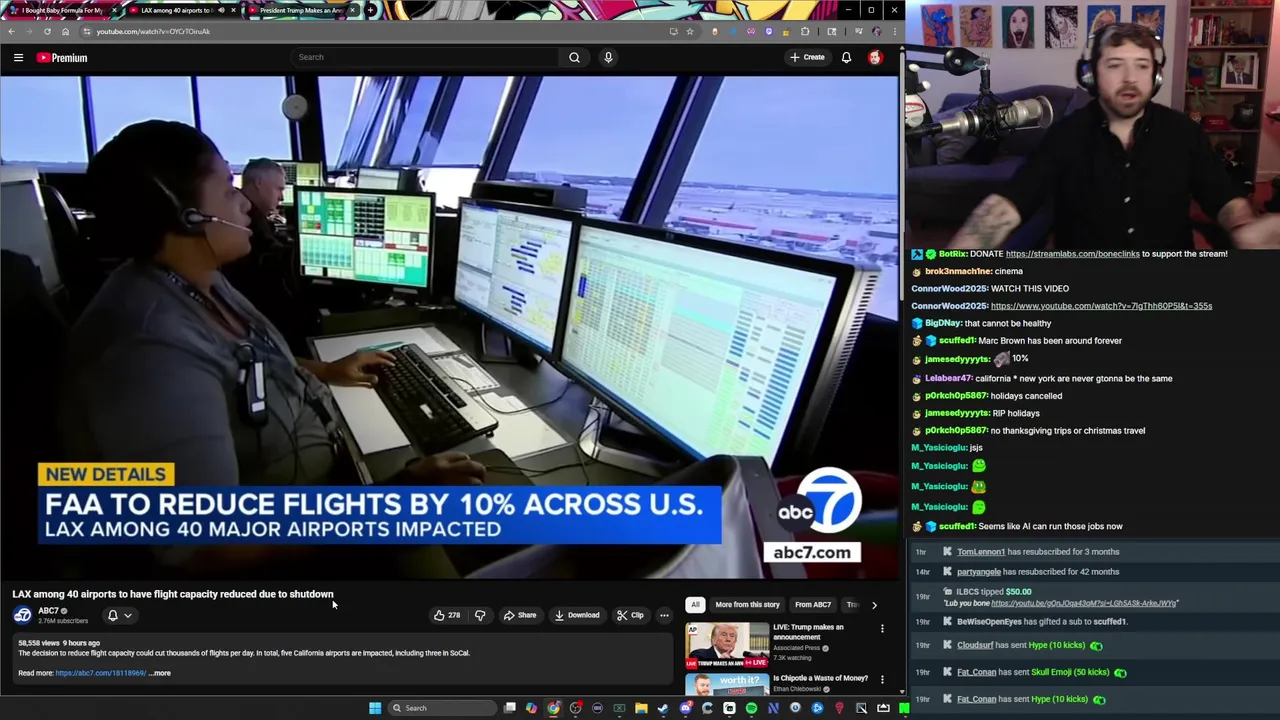Open File Explorer from the taskbar

point(641,708)
